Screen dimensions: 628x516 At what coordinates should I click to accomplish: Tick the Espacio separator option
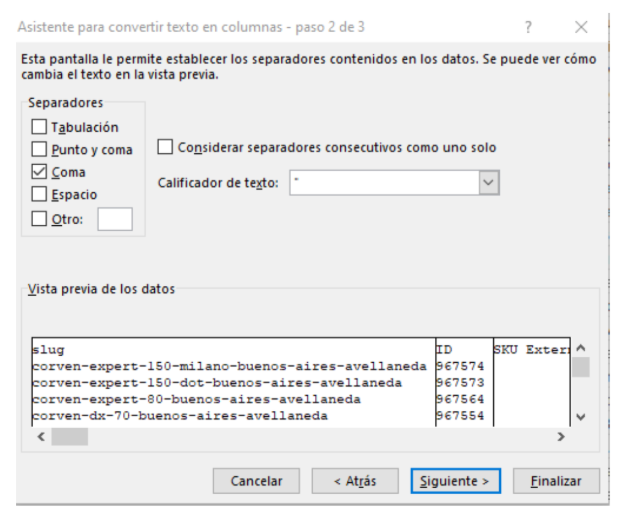(x=39, y=194)
